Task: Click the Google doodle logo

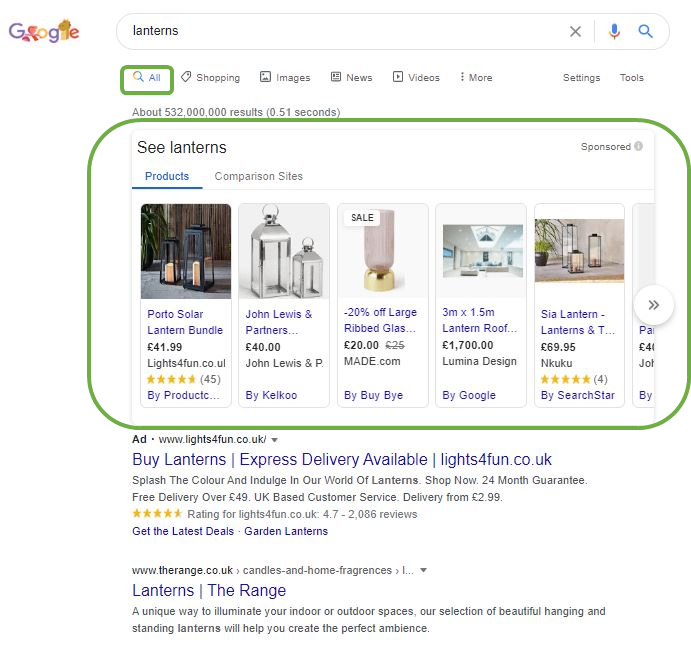Action: point(44,31)
